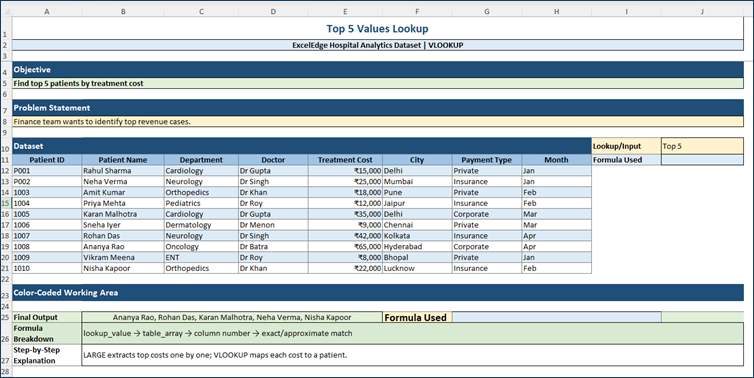Click the ₹65,000 treatment cost cell
Viewport: 754px width, 378px height.
(345, 247)
